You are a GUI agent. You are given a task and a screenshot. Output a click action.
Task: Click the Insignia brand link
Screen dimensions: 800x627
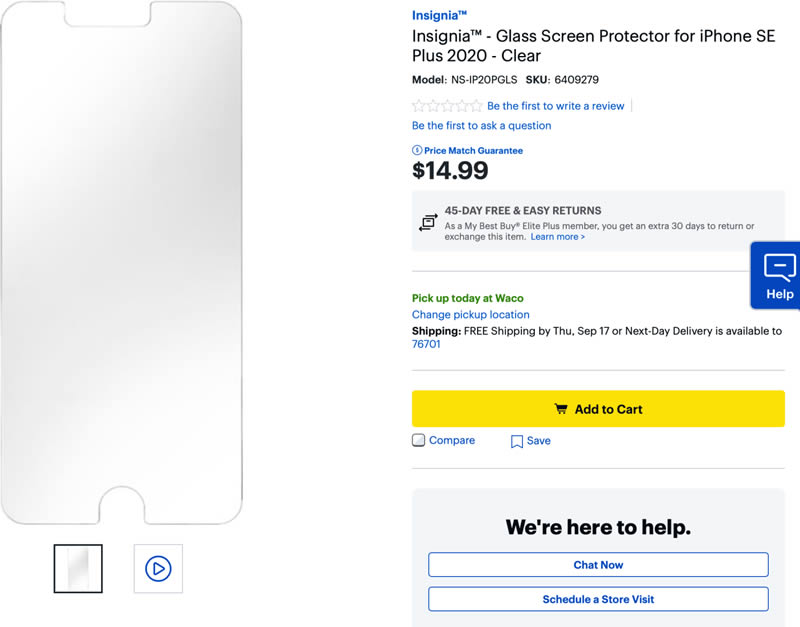click(x=439, y=15)
